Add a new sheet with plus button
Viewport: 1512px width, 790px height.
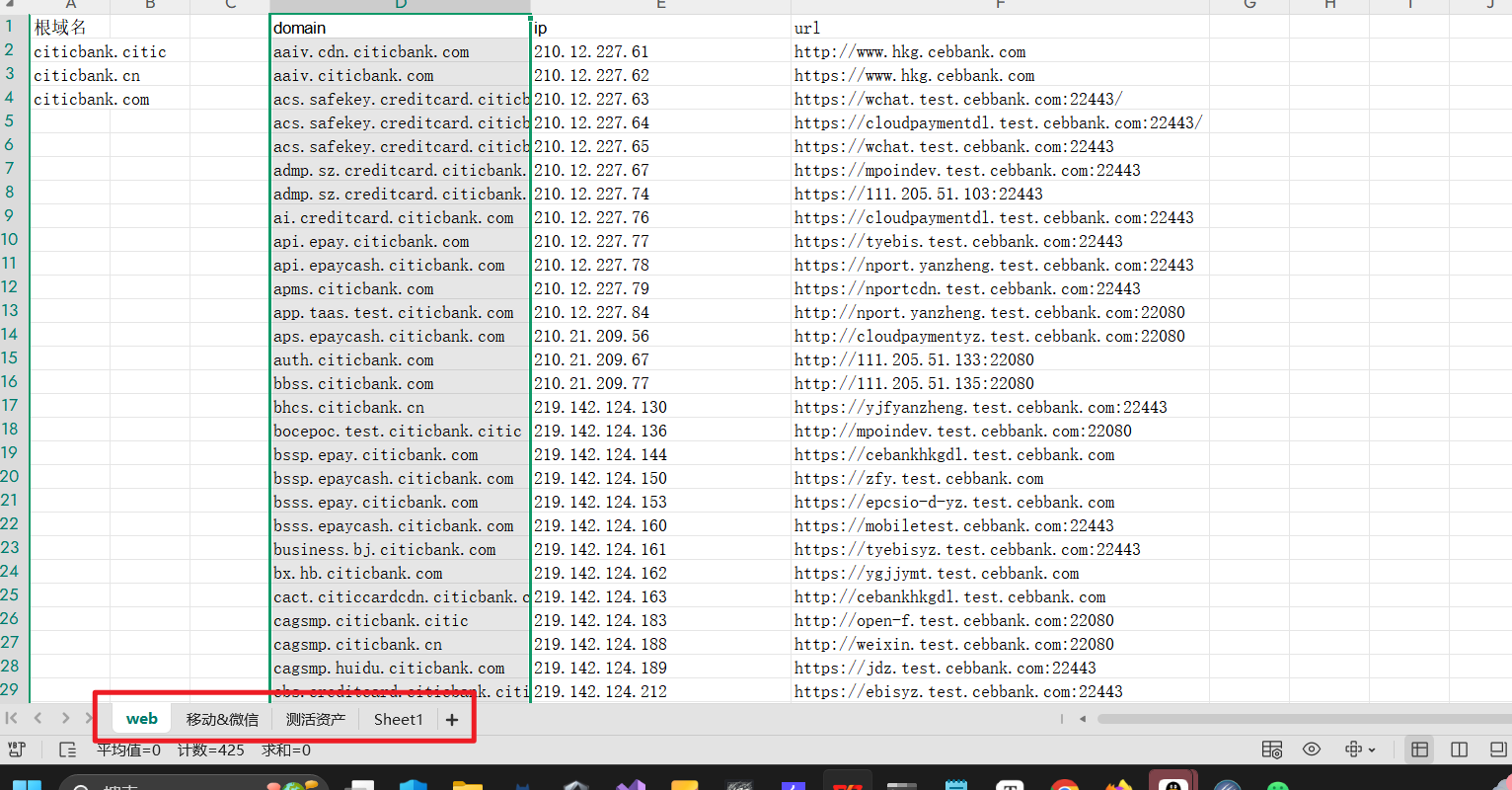[452, 720]
